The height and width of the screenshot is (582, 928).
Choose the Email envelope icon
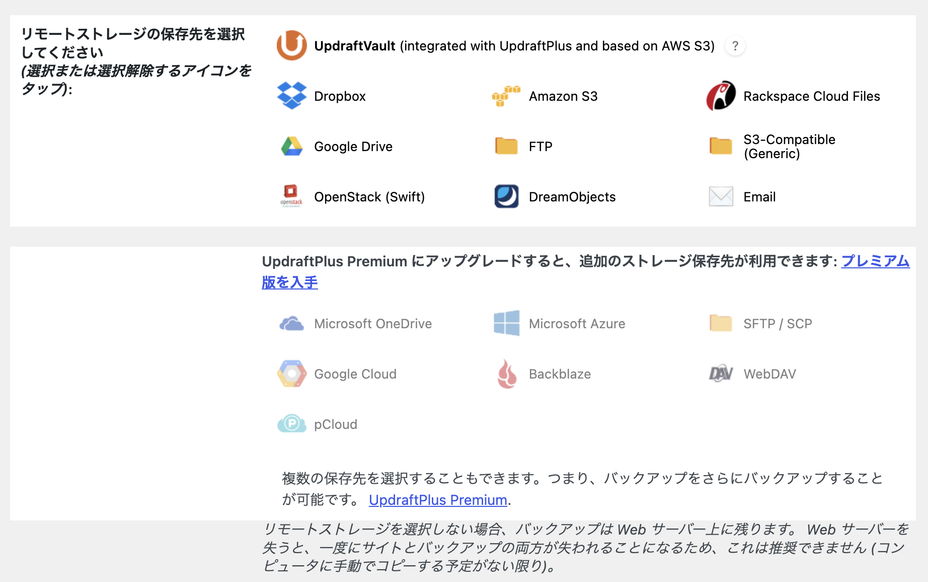point(721,197)
